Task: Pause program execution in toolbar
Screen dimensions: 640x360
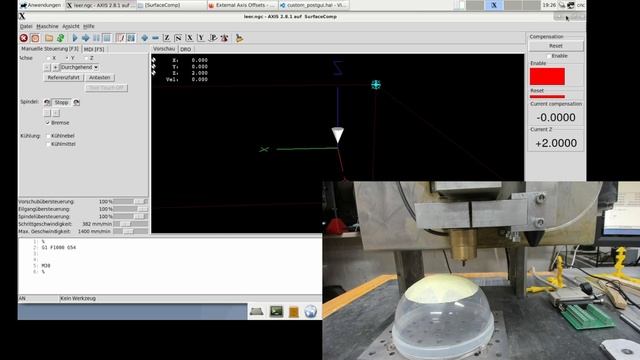Action: (96, 38)
